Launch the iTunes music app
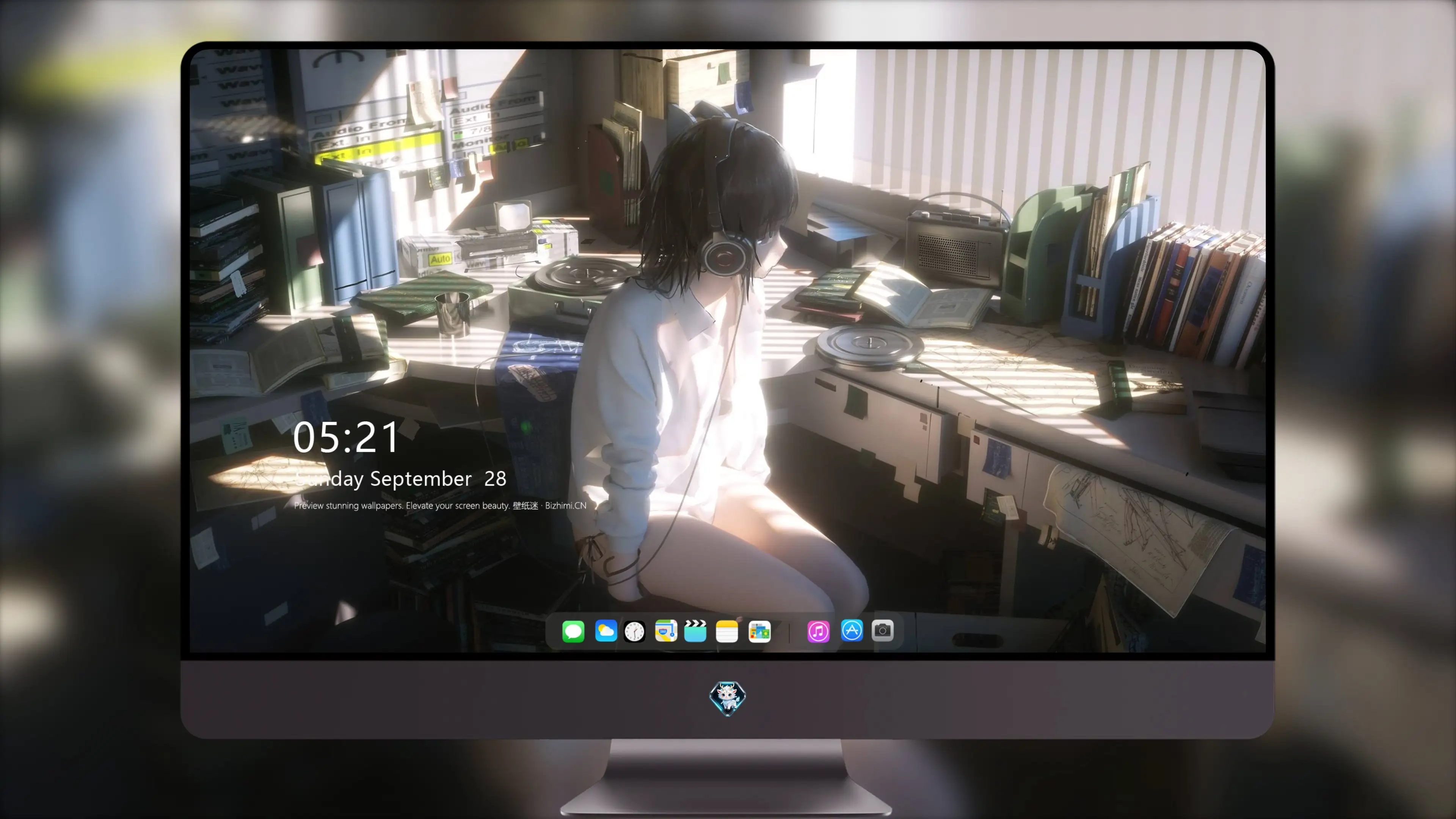The image size is (1456, 819). (x=819, y=631)
